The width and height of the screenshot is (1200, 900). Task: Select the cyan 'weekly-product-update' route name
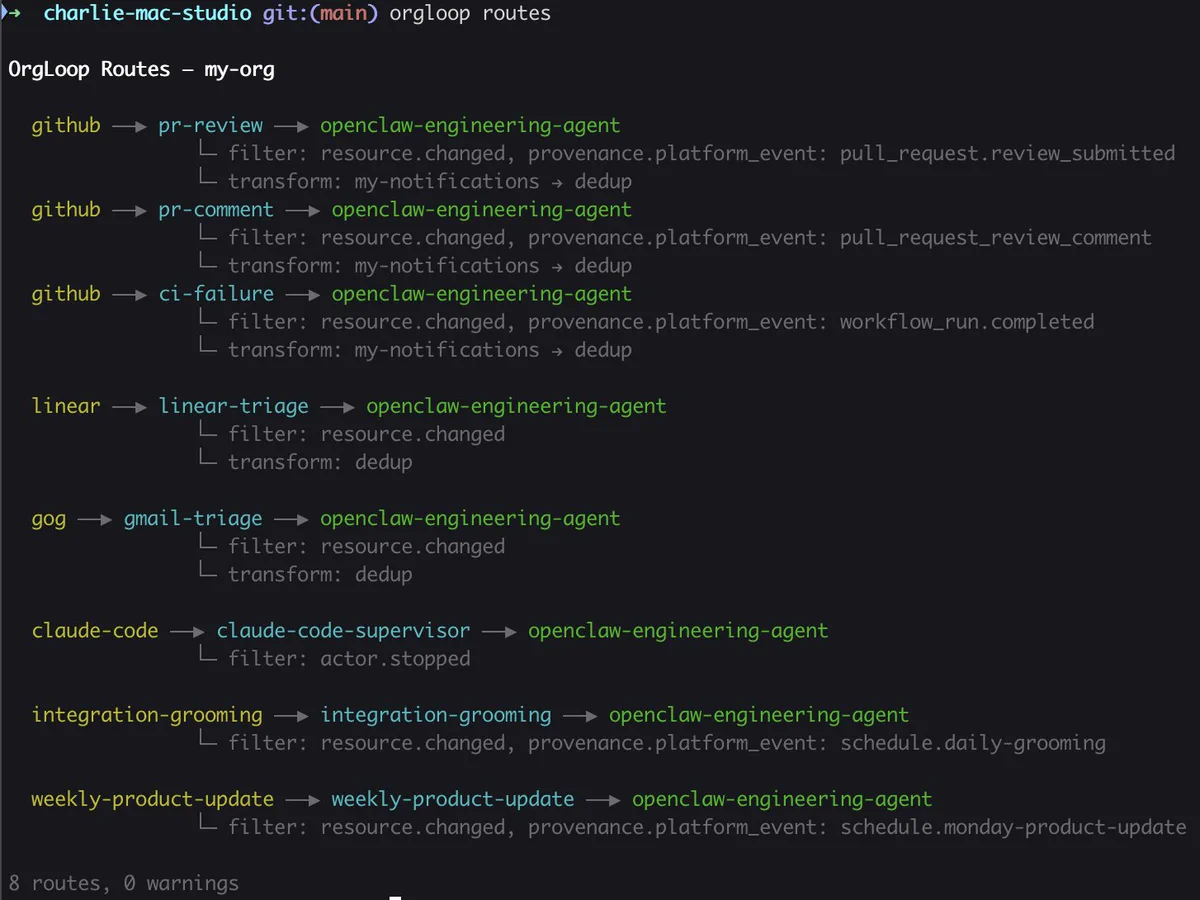pyautogui.click(x=453, y=799)
